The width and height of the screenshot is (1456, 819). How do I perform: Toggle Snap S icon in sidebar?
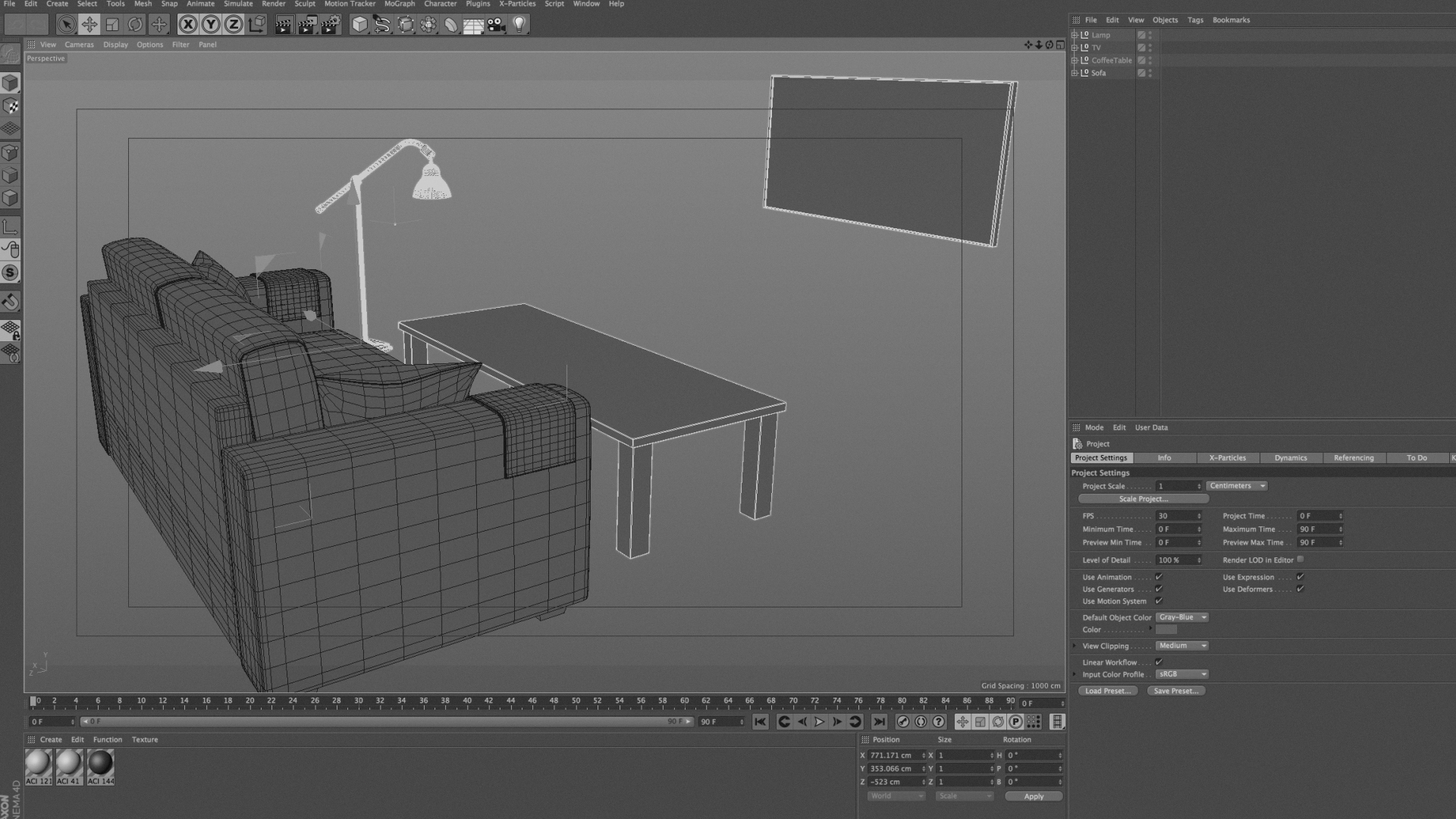pyautogui.click(x=10, y=272)
